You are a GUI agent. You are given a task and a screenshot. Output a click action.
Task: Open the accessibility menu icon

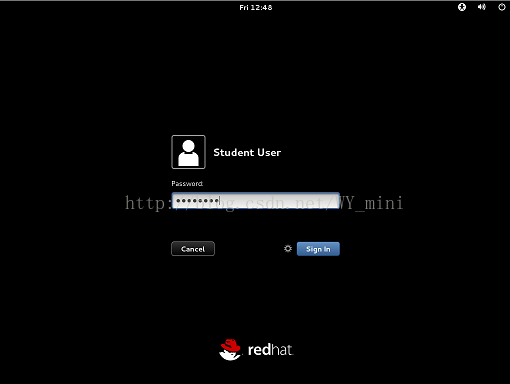[x=462, y=7]
